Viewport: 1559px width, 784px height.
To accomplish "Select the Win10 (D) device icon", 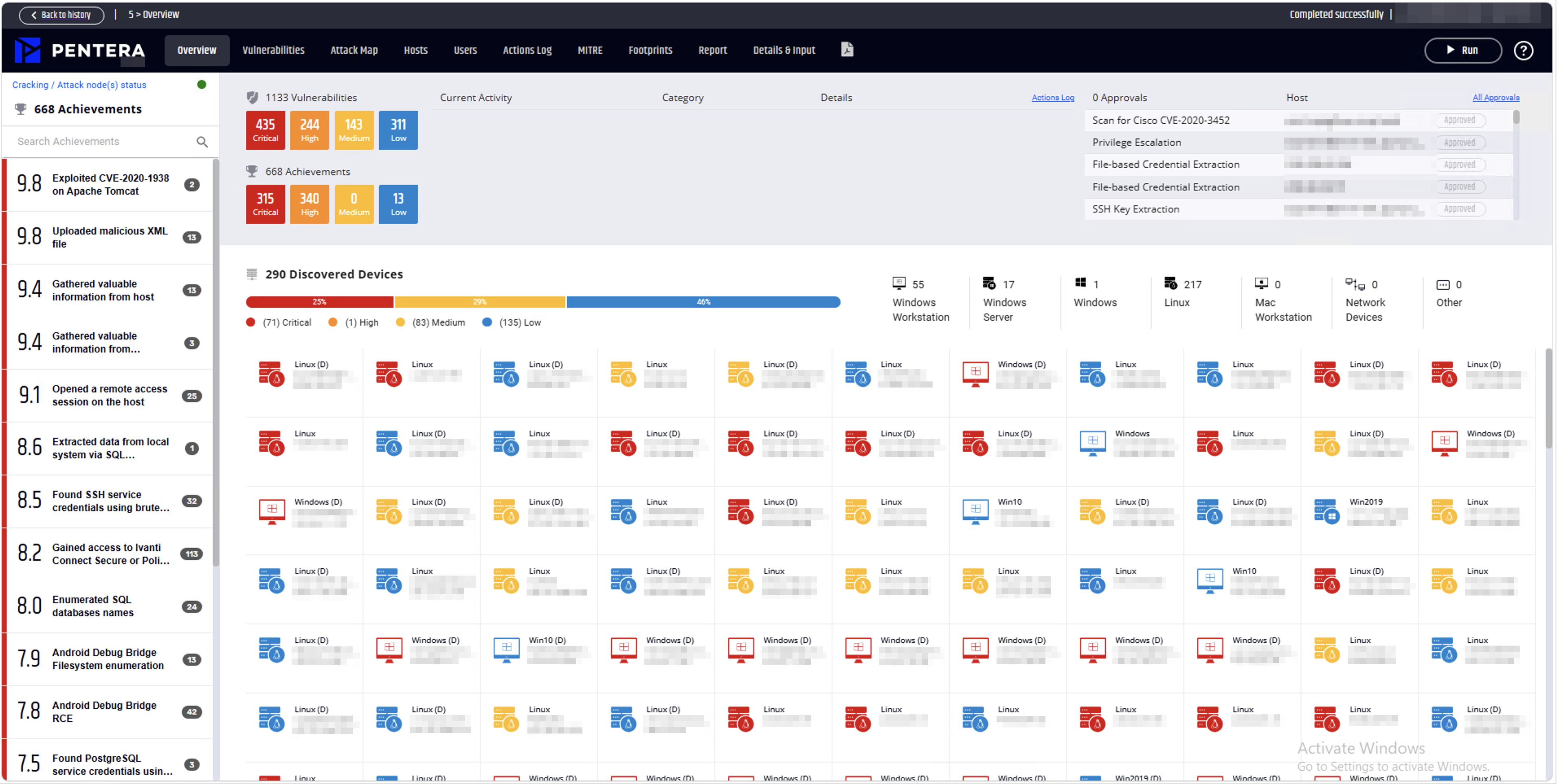I will coord(506,650).
